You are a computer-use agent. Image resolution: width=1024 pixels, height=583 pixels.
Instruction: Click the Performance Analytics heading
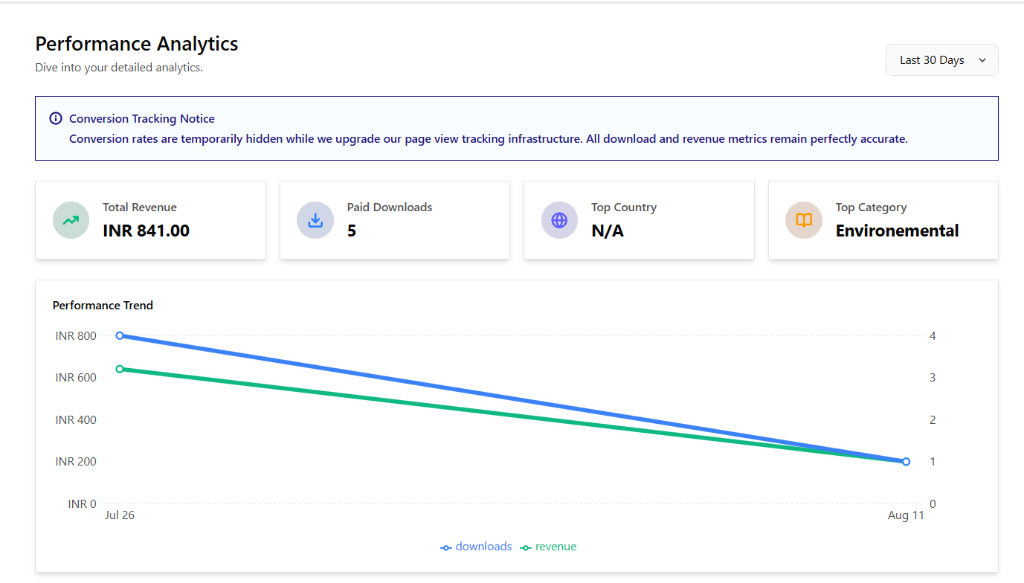136,44
